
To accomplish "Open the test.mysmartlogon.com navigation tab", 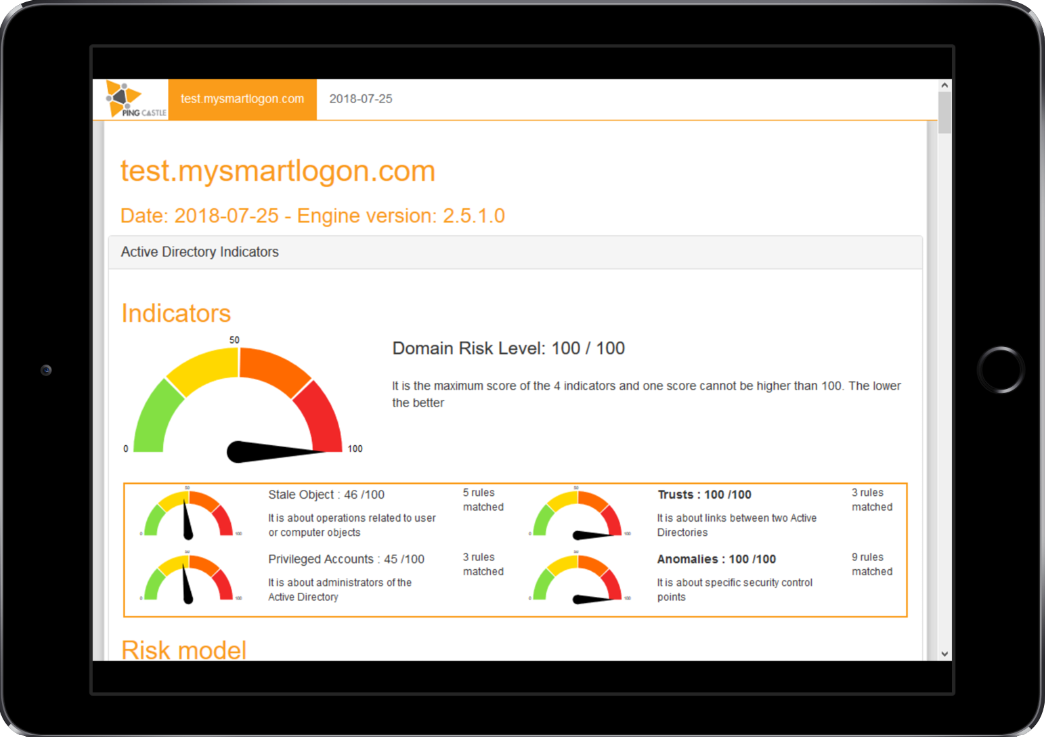I will pyautogui.click(x=243, y=99).
